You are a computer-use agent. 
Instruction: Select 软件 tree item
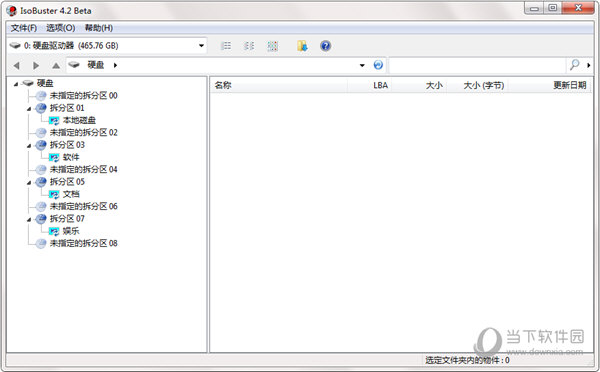click(71, 157)
